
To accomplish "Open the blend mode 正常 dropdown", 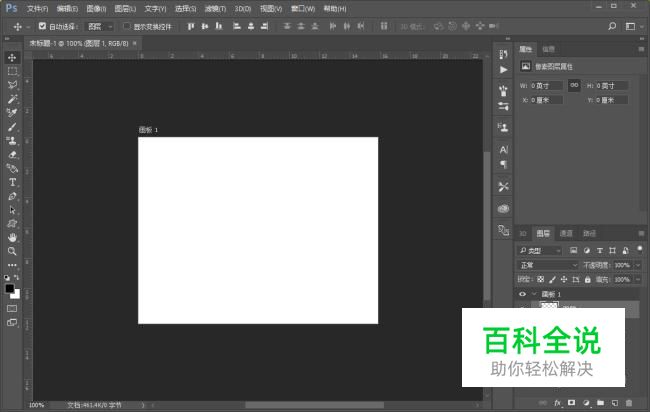I will pos(548,265).
